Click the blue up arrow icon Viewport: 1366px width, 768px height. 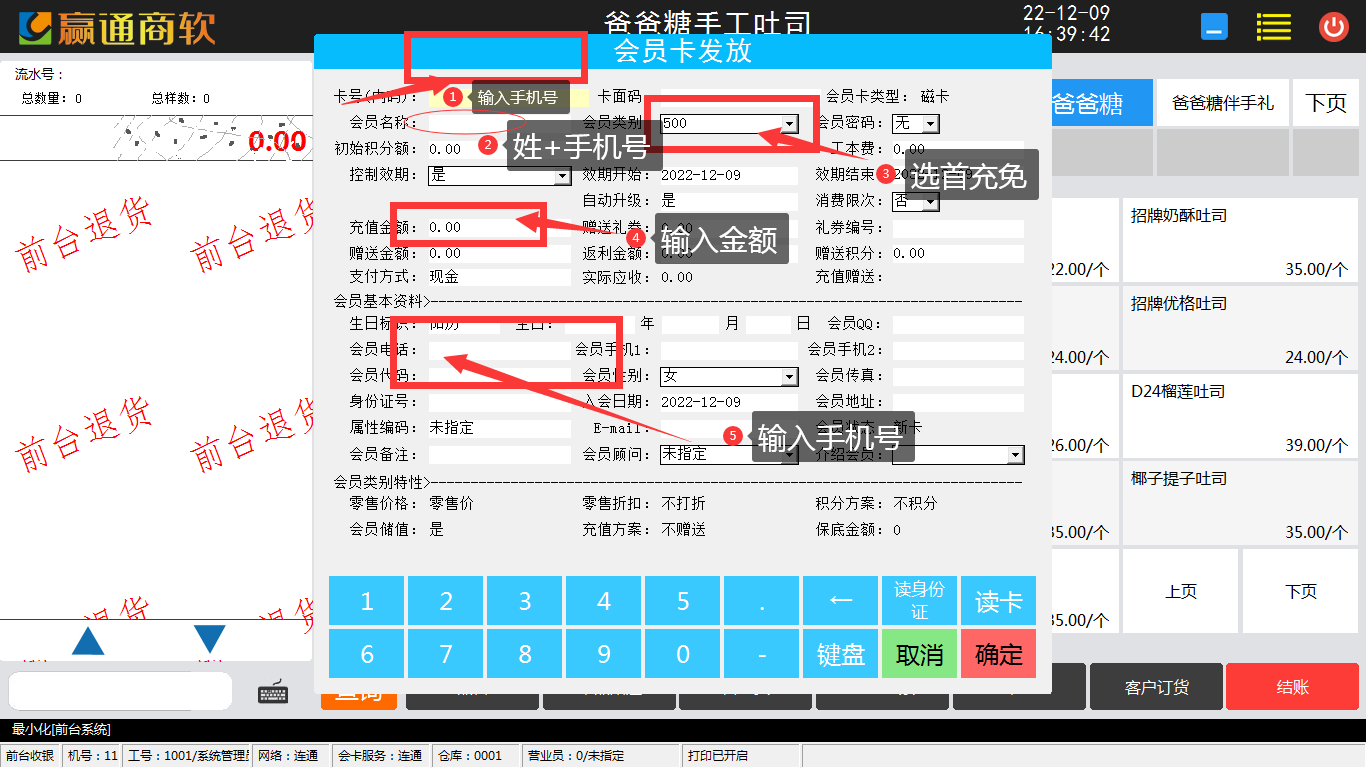click(x=88, y=640)
